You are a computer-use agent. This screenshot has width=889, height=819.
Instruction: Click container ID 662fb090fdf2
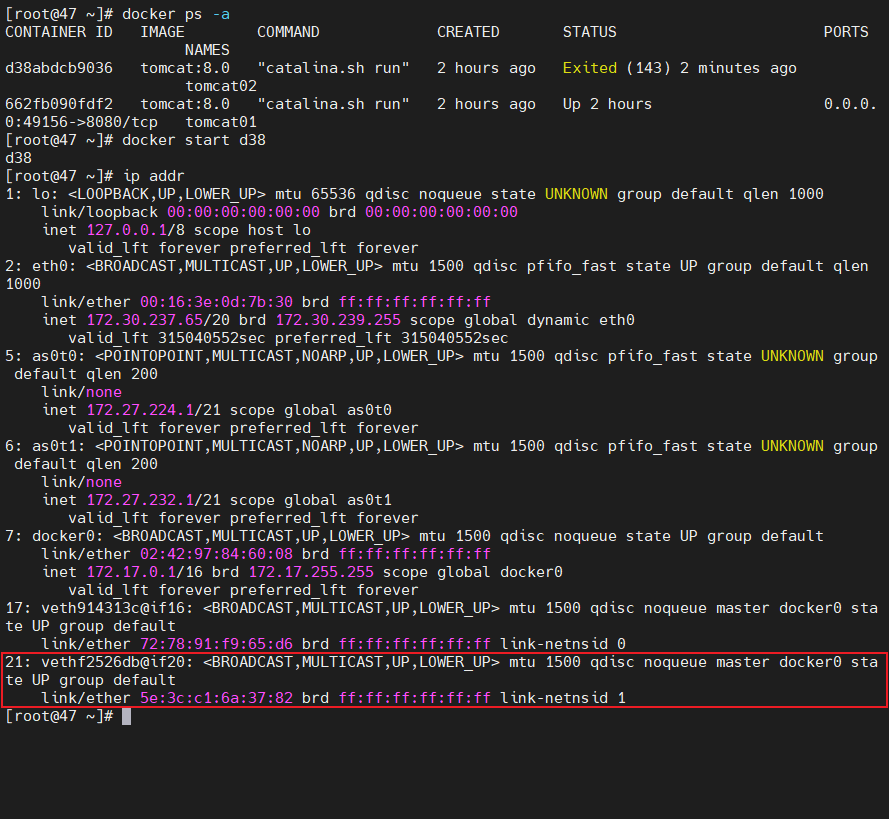click(59, 104)
